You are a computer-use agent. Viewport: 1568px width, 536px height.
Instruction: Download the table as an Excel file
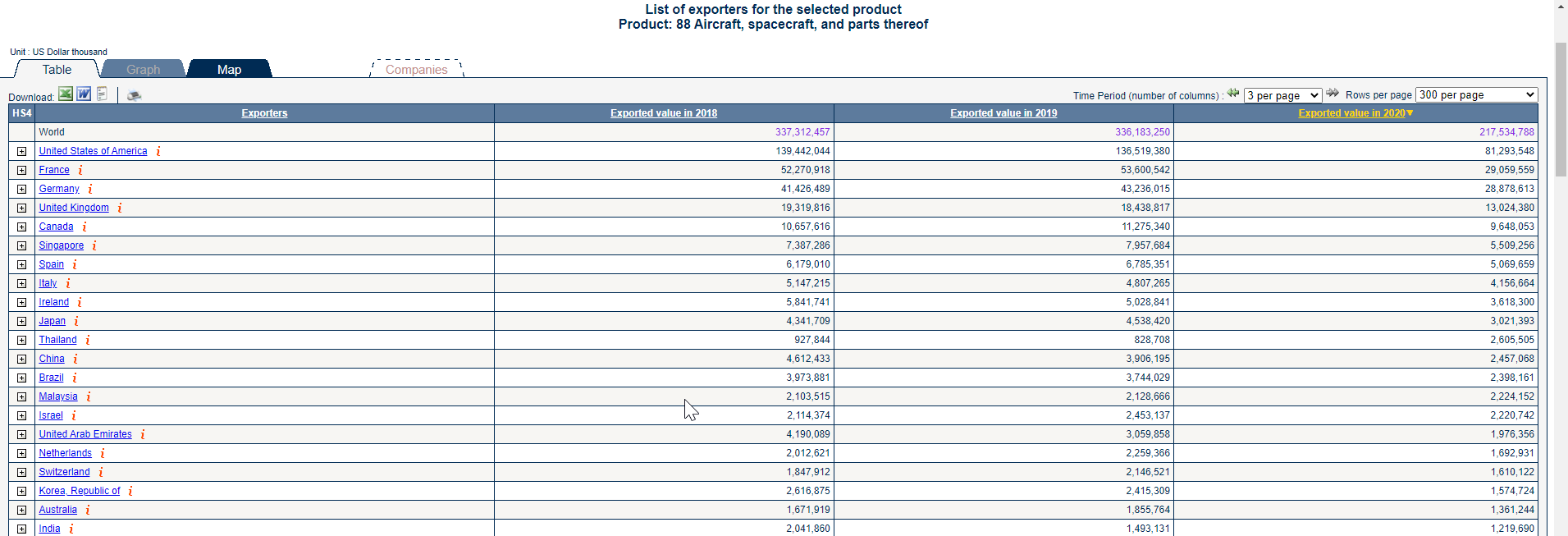(66, 94)
